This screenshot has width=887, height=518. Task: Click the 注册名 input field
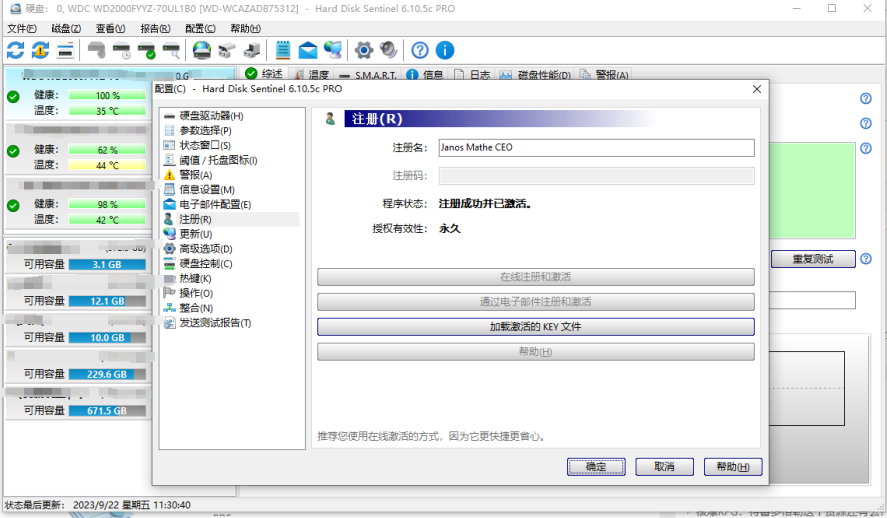coord(596,148)
